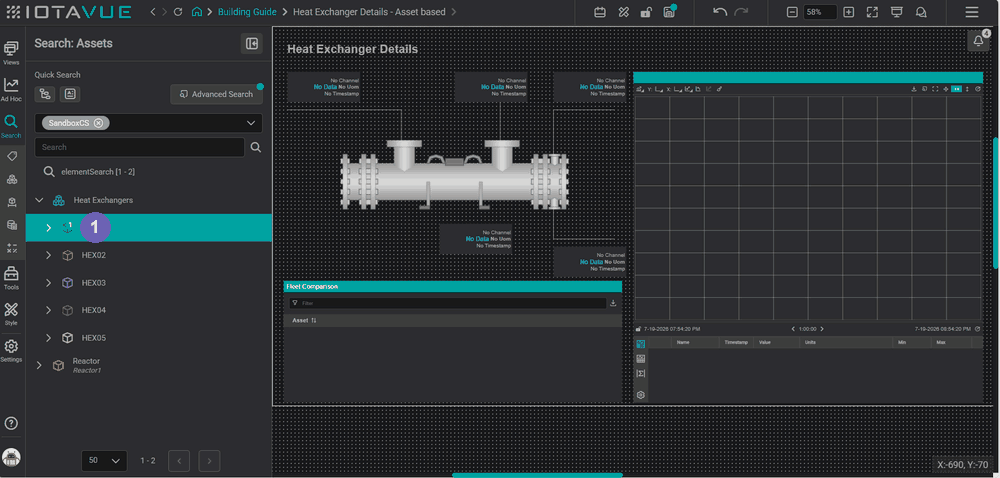
Task: Click the Asset column sort header
Action: 304,321
